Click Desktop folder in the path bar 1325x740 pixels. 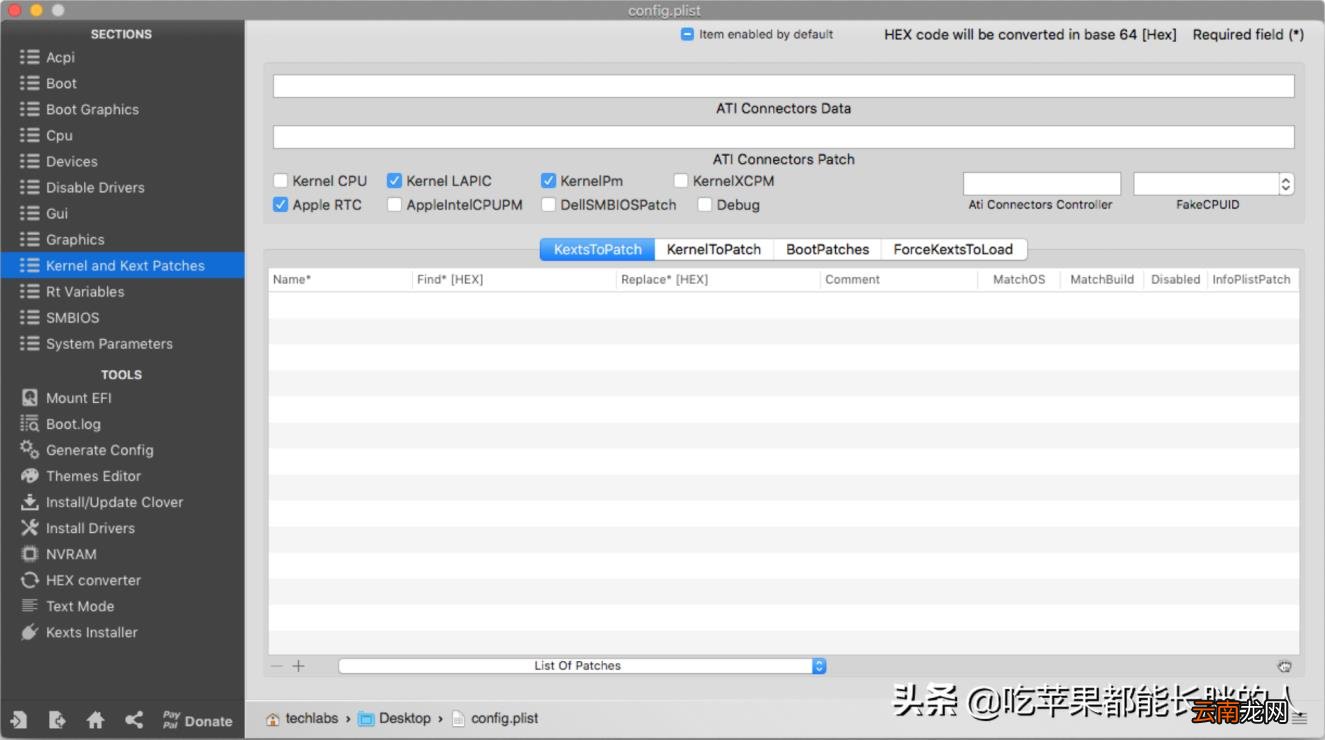coord(394,718)
